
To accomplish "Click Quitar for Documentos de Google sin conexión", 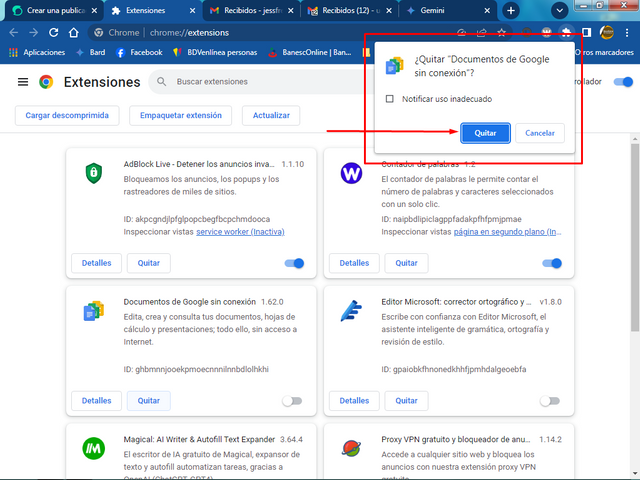I will click(x=149, y=401).
